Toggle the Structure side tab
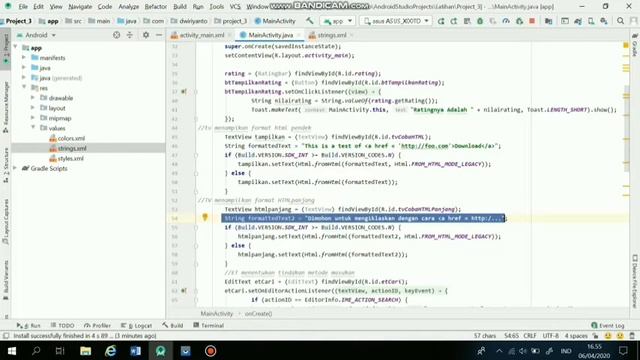The image size is (640, 360). 6,165
